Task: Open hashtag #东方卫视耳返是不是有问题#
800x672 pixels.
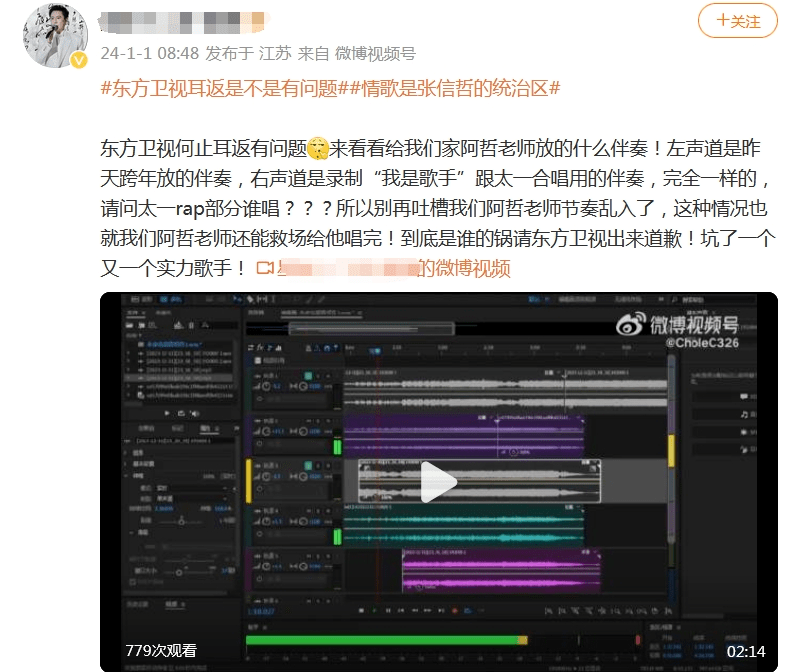Action: (x=219, y=88)
